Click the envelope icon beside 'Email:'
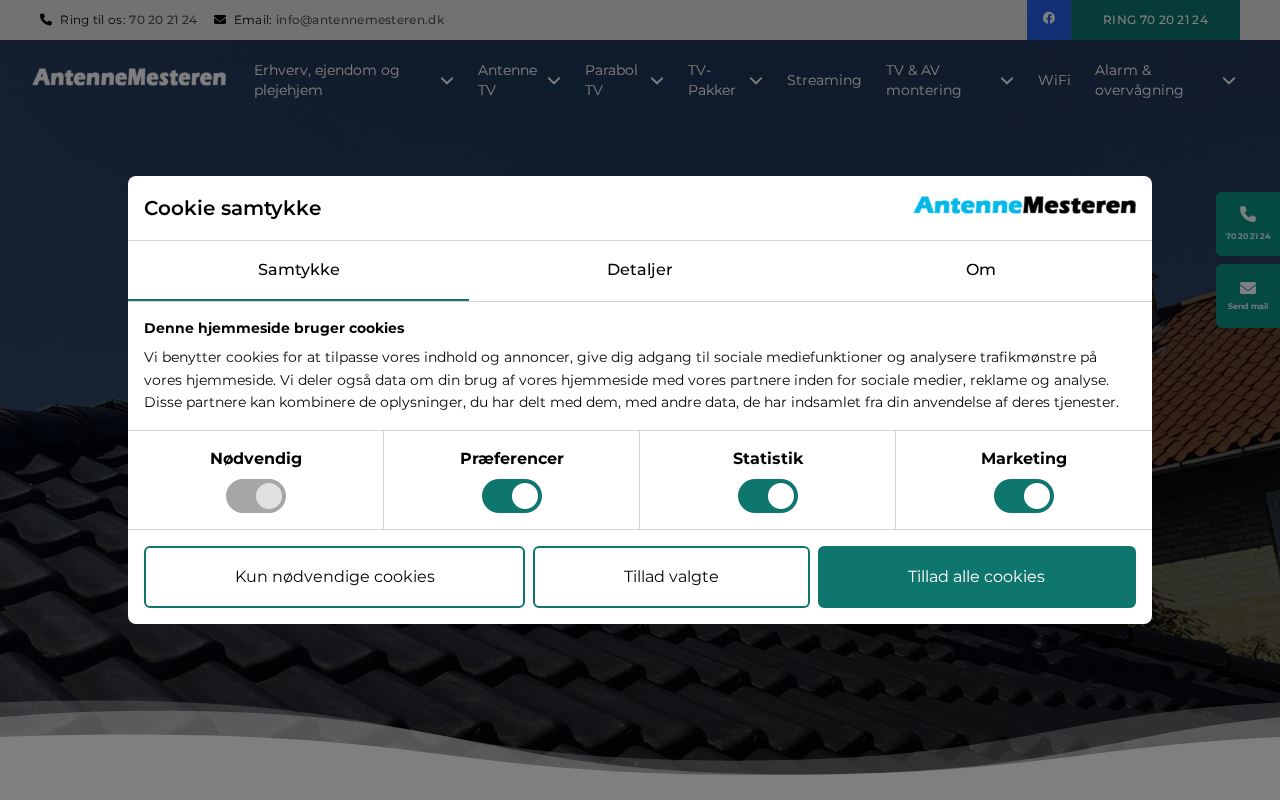 click(220, 19)
